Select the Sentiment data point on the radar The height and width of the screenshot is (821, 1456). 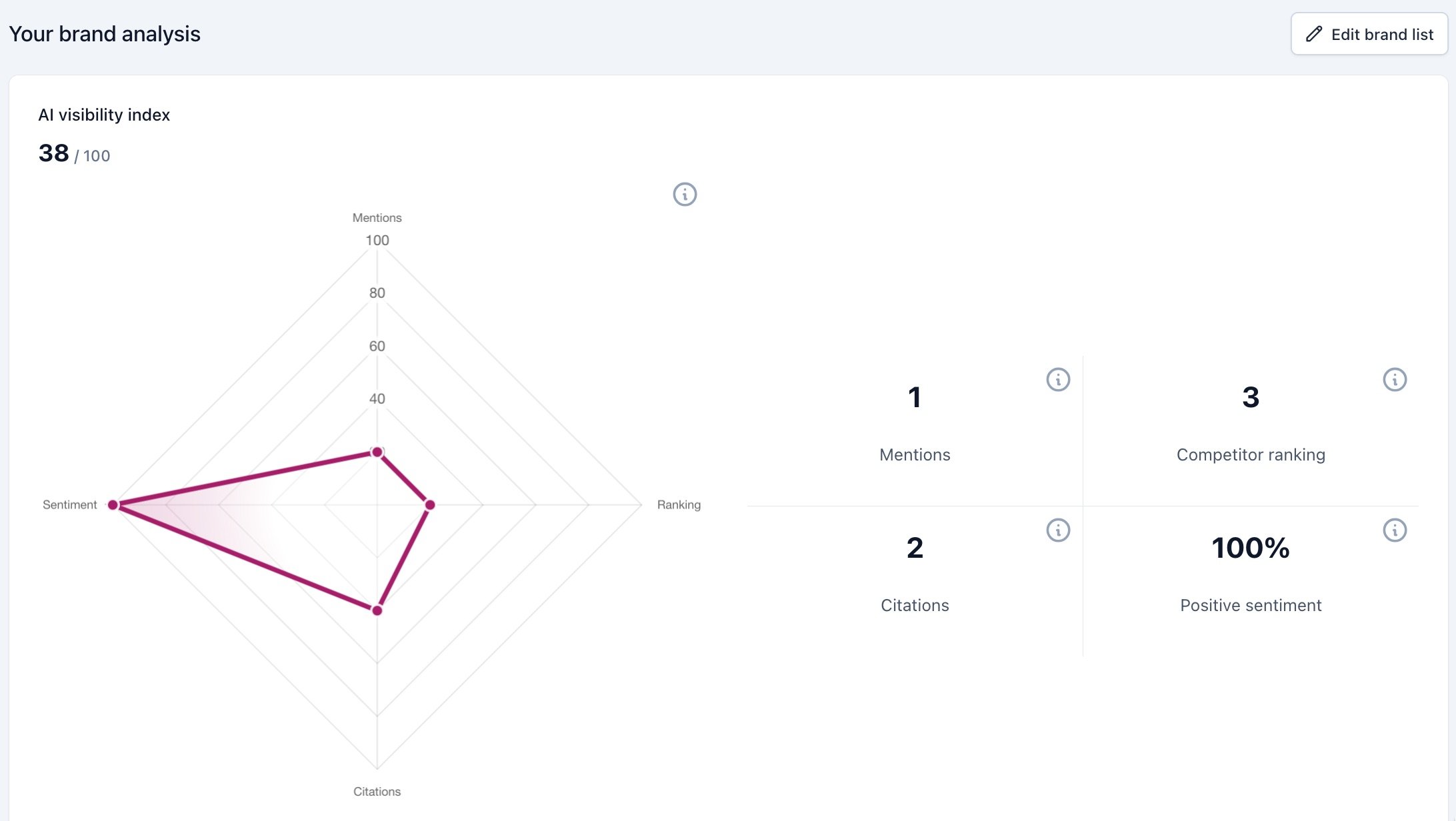click(113, 505)
